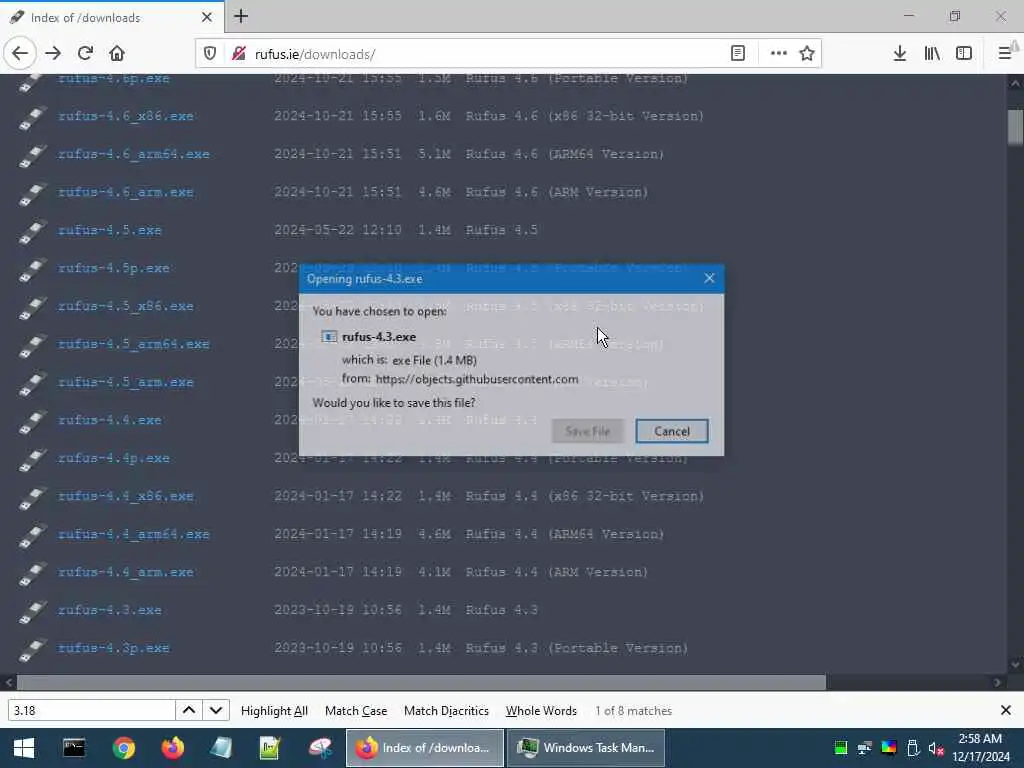Click the USB icon beside rufus-4.5.exe
Screen dimensions: 1024x768
[32, 232]
